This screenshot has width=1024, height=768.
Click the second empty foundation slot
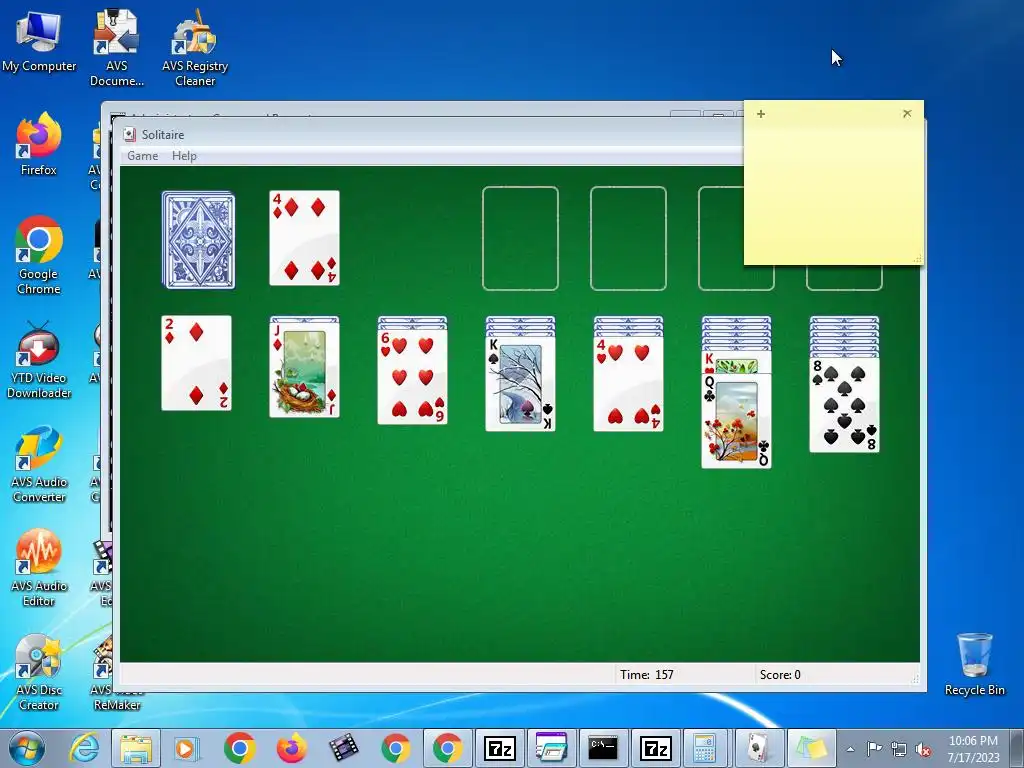[x=628, y=238]
